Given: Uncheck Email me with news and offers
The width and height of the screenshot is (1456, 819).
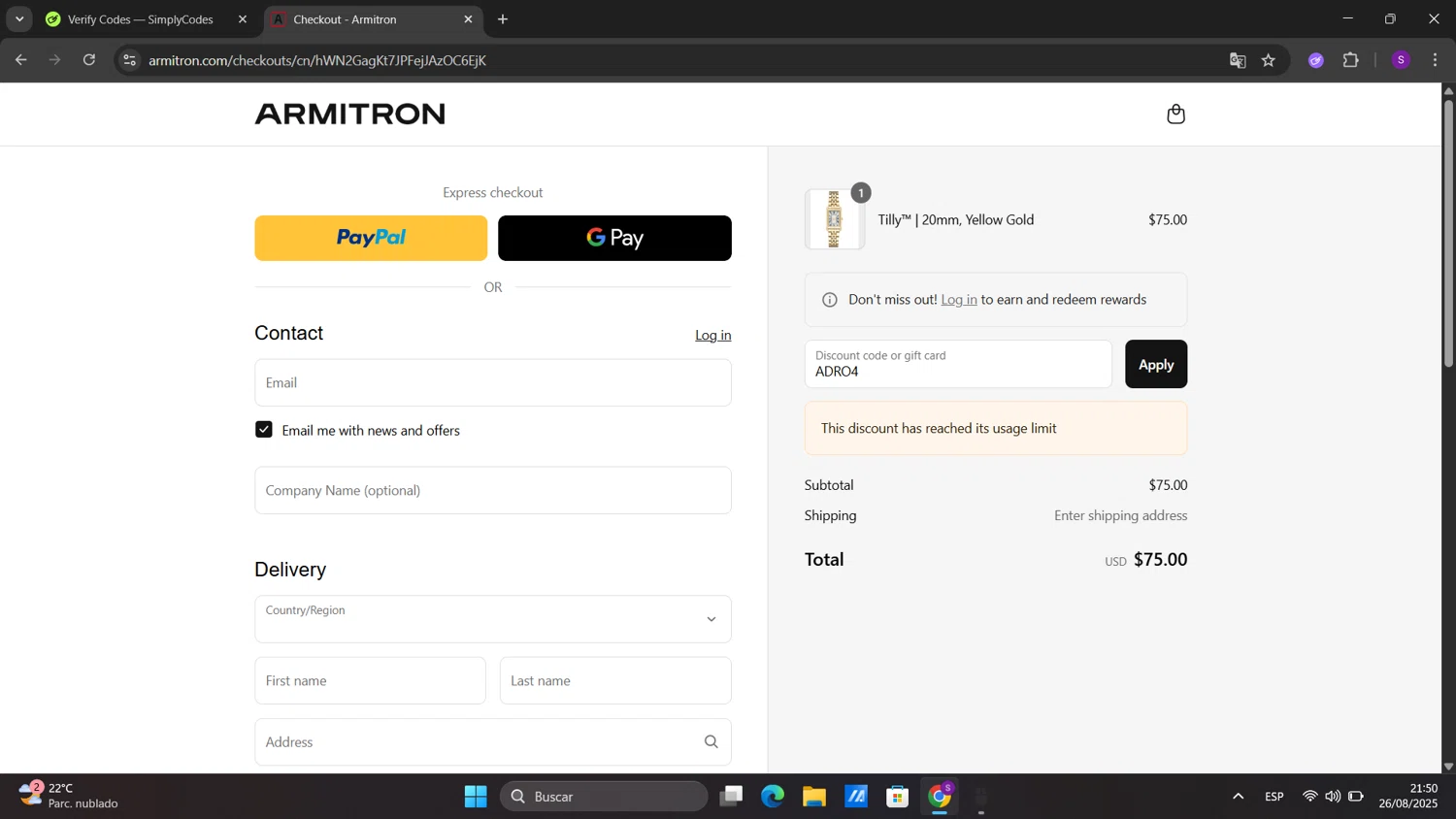Looking at the screenshot, I should tap(264, 430).
